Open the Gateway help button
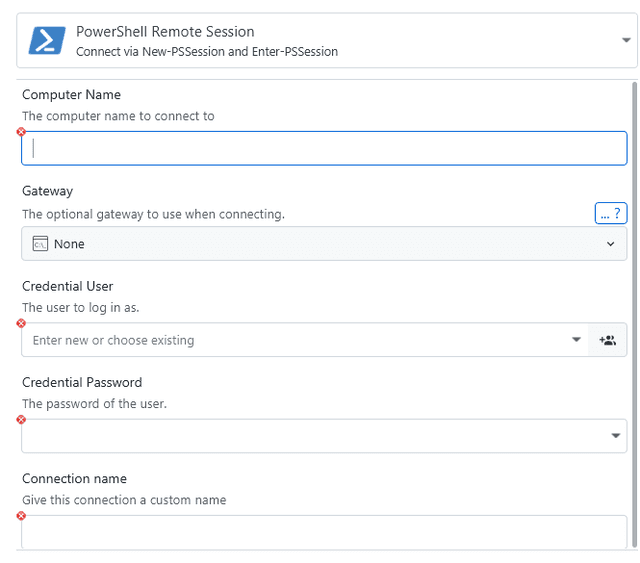The height and width of the screenshot is (563, 640). point(610,213)
